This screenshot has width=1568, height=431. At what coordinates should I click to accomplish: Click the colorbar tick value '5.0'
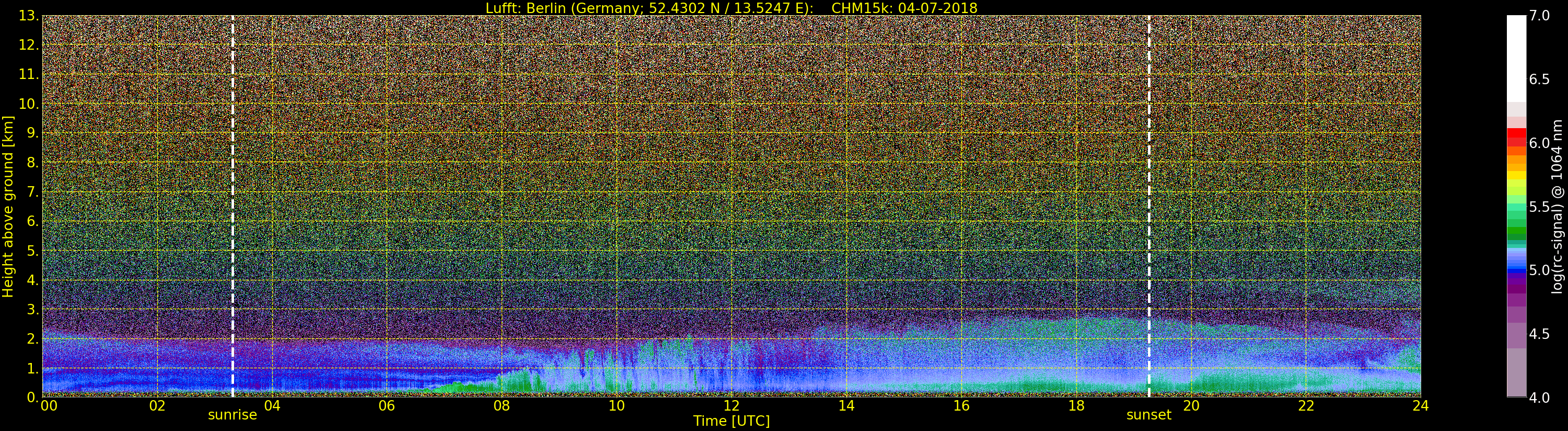(x=1539, y=270)
